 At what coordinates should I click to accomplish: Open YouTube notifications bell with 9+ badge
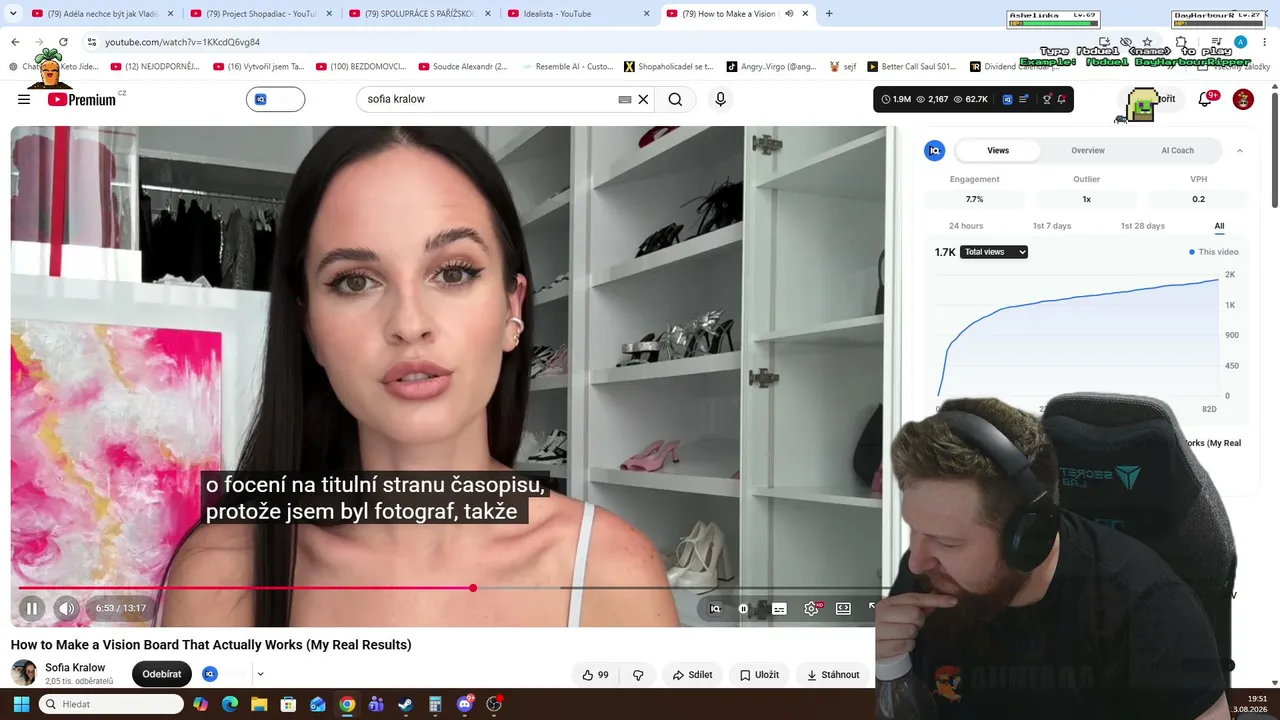tap(1207, 99)
